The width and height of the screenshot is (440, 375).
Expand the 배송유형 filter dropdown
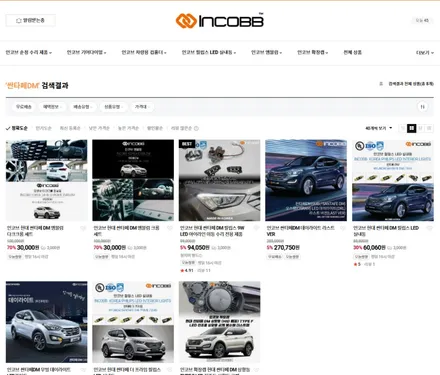82,107
